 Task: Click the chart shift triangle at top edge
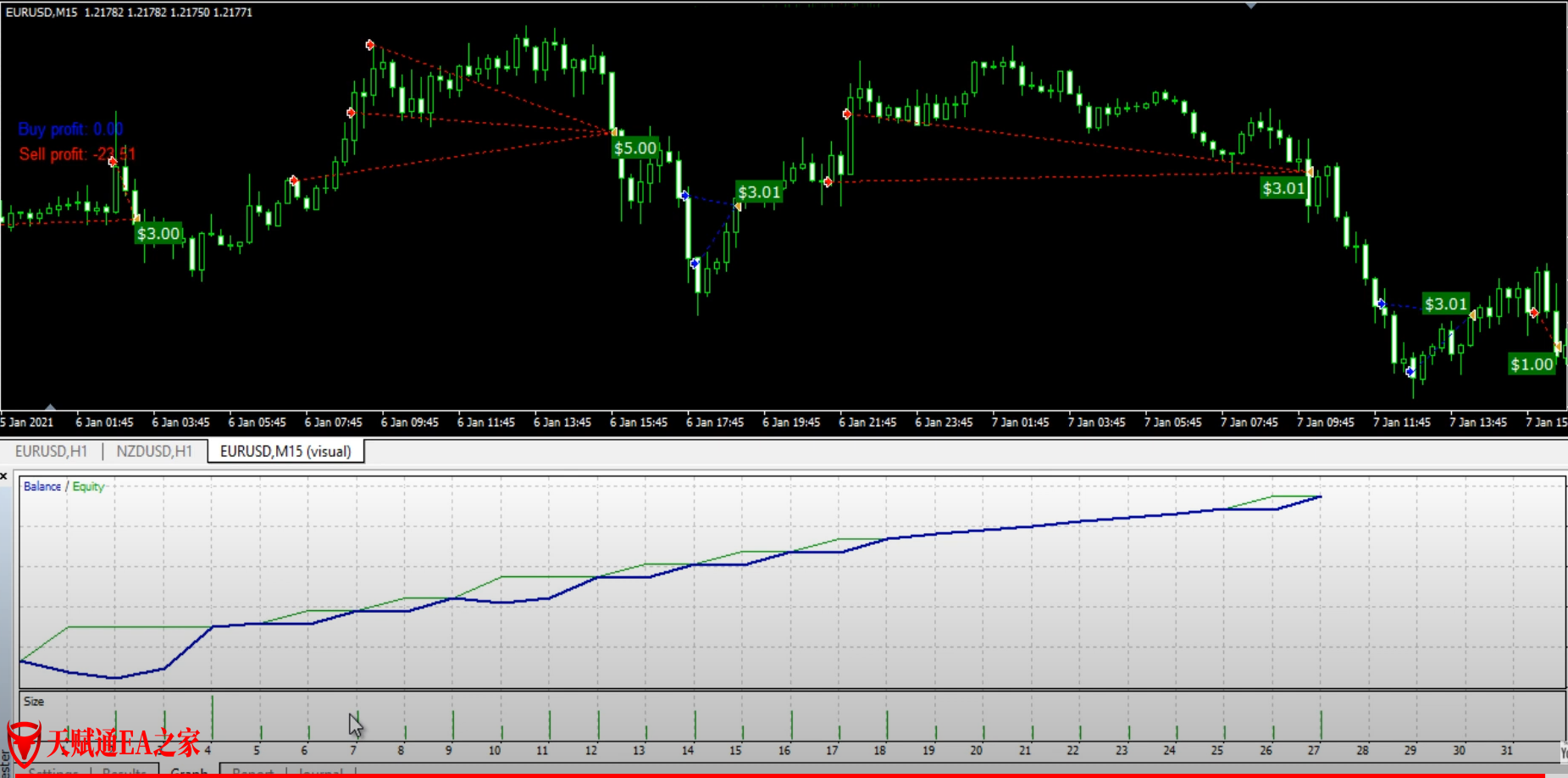[1250, 5]
